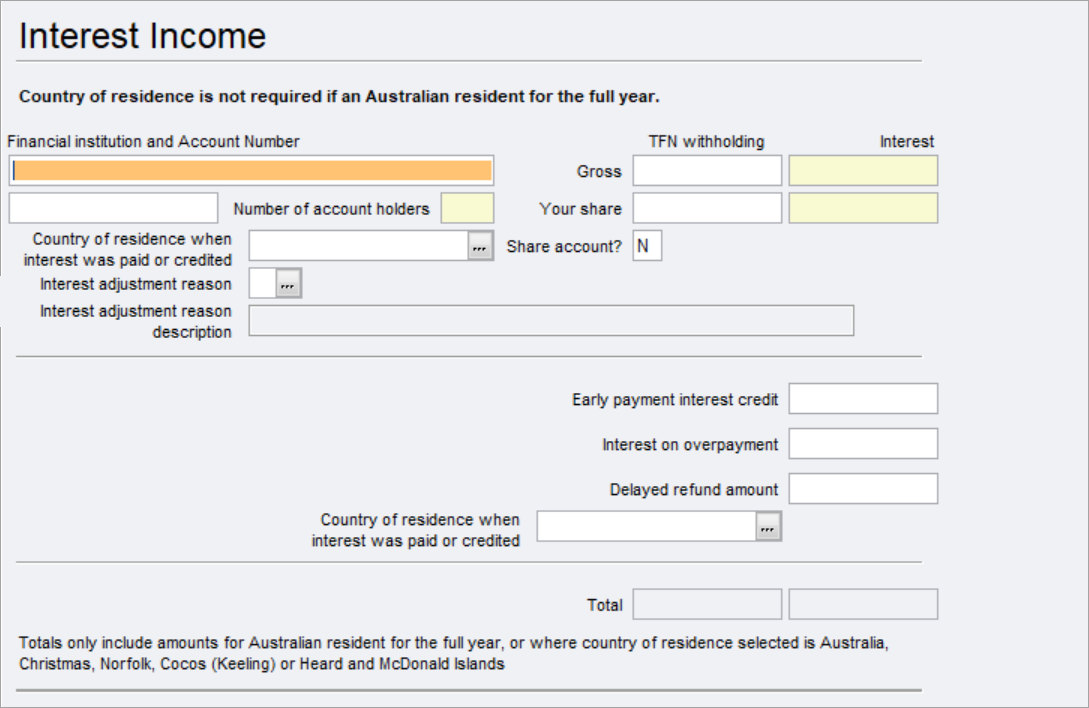The width and height of the screenshot is (1089, 708).
Task: Click the Delayed refund amount field
Action: coord(862,488)
